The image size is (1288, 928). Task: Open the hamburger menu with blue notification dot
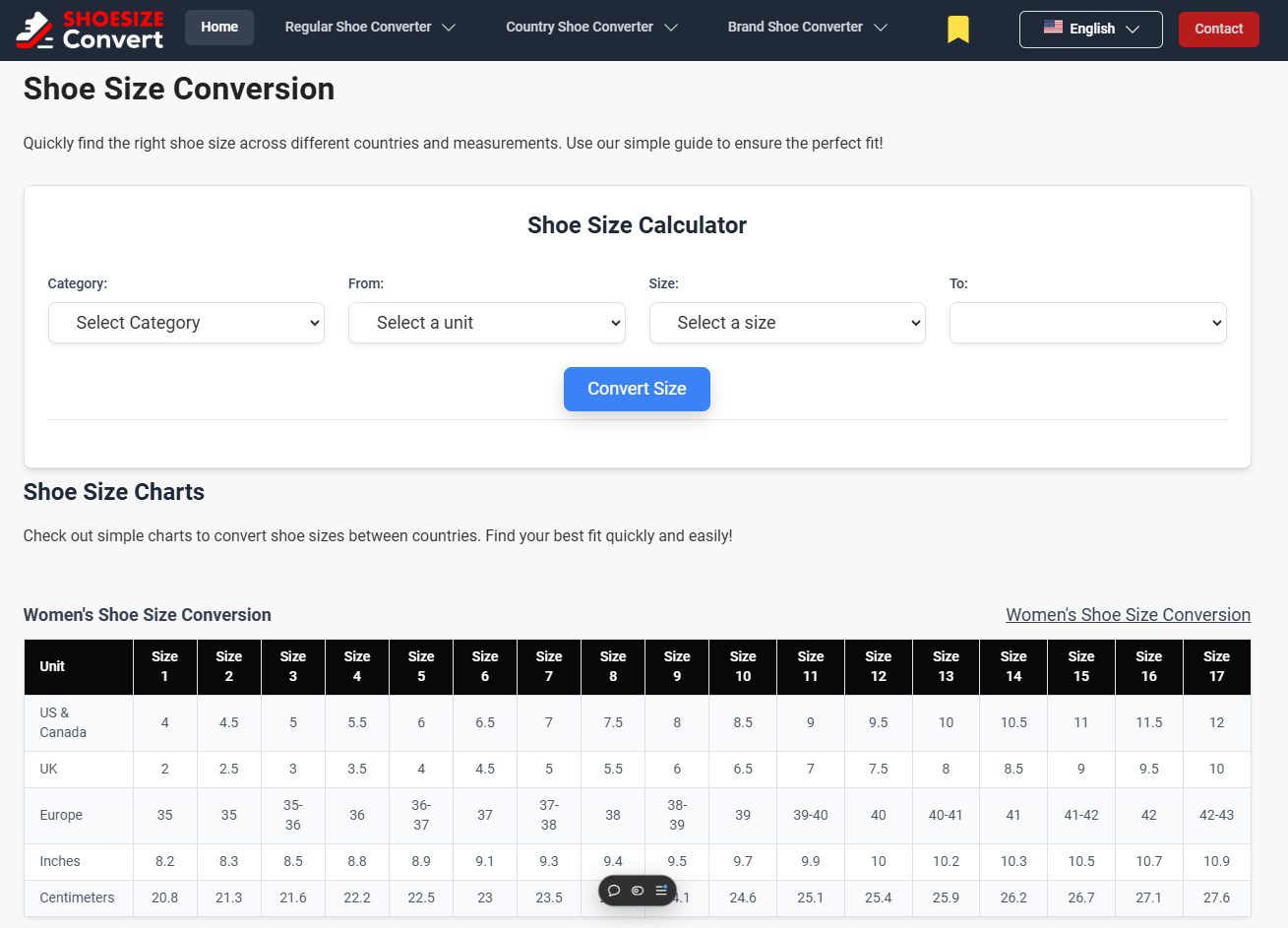[x=659, y=890]
